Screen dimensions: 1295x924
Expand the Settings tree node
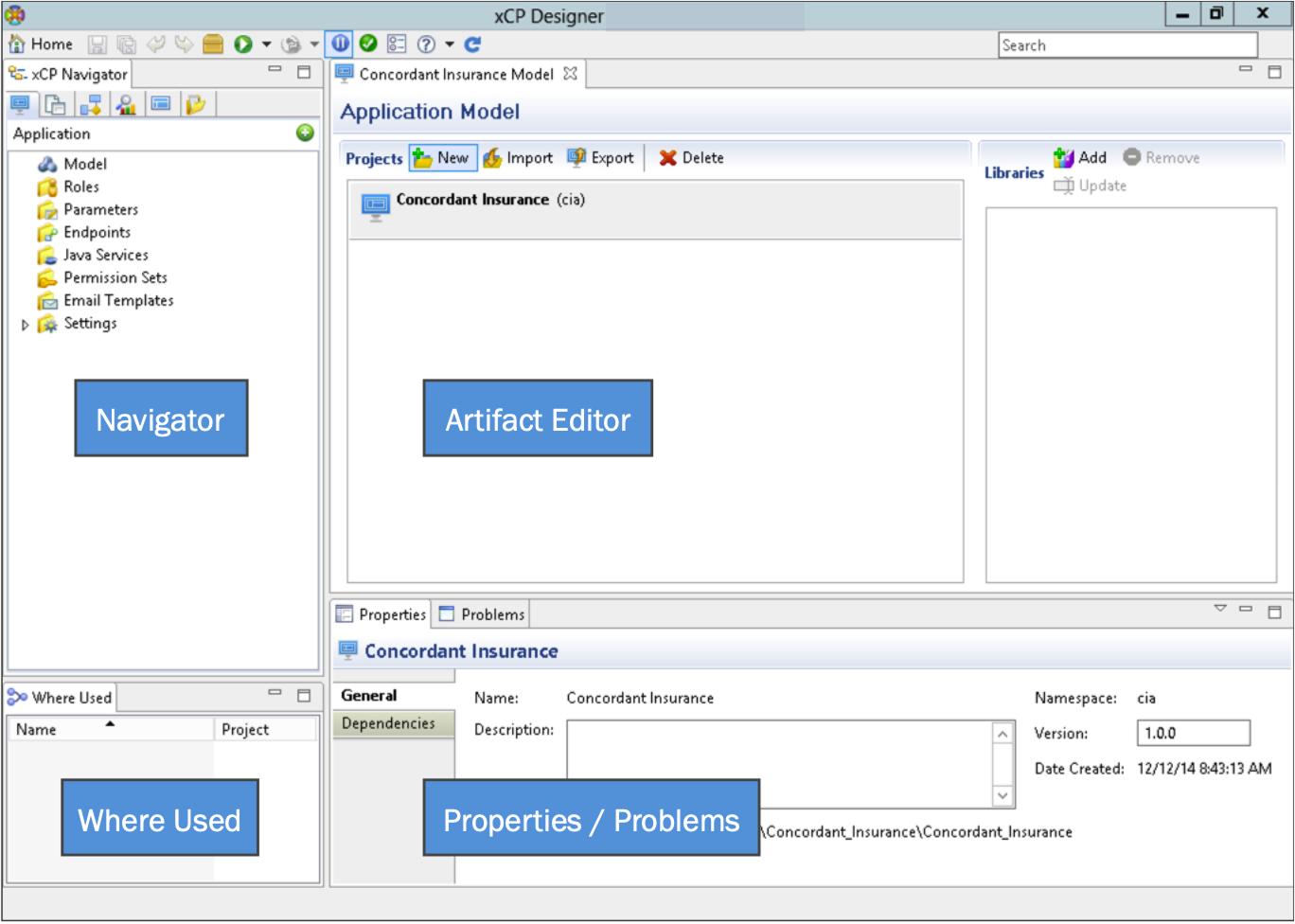pyautogui.click(x=26, y=325)
